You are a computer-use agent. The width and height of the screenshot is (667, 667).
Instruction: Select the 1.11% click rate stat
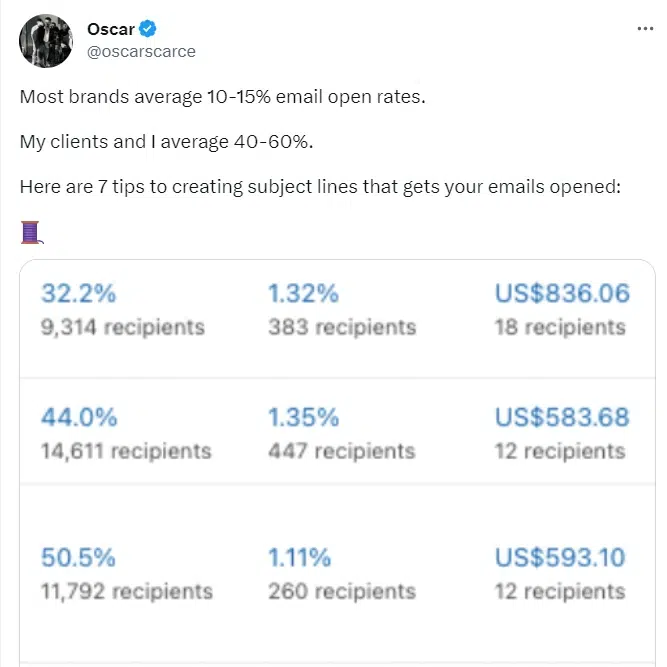click(299, 557)
